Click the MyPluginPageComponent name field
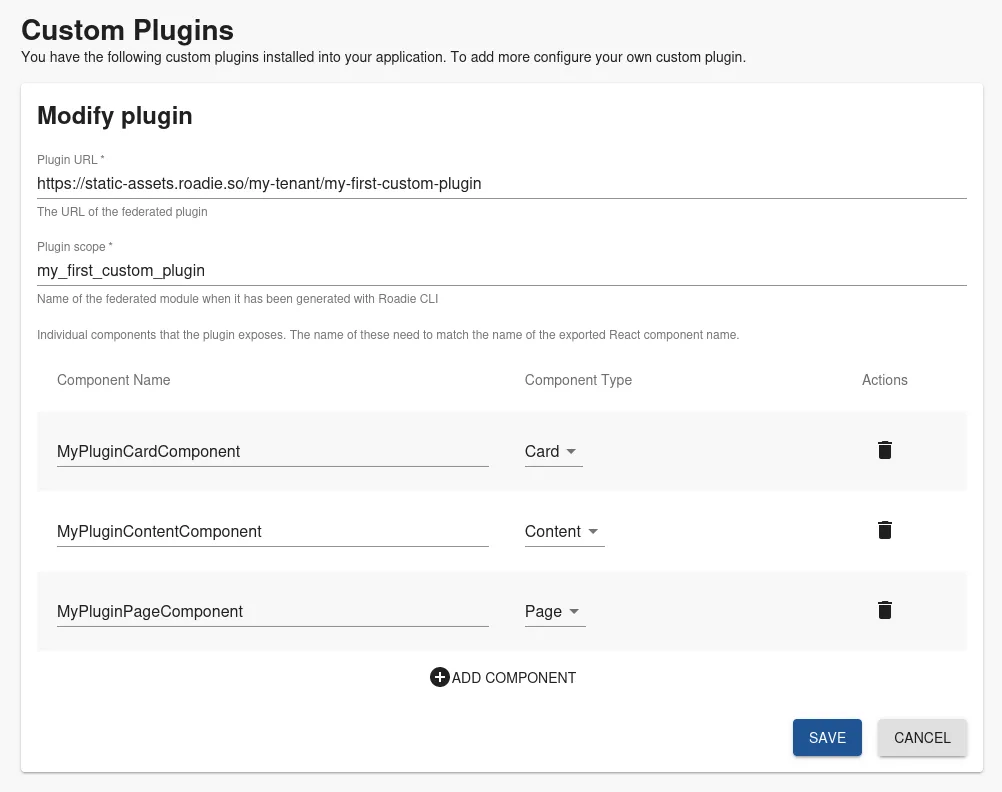 (270, 611)
